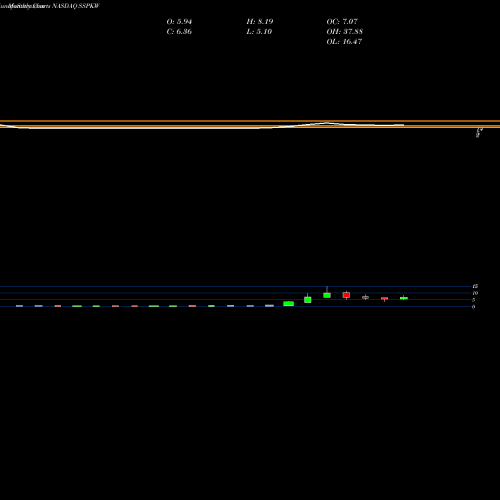Click the high value H: 8.19

[x=260, y=22]
